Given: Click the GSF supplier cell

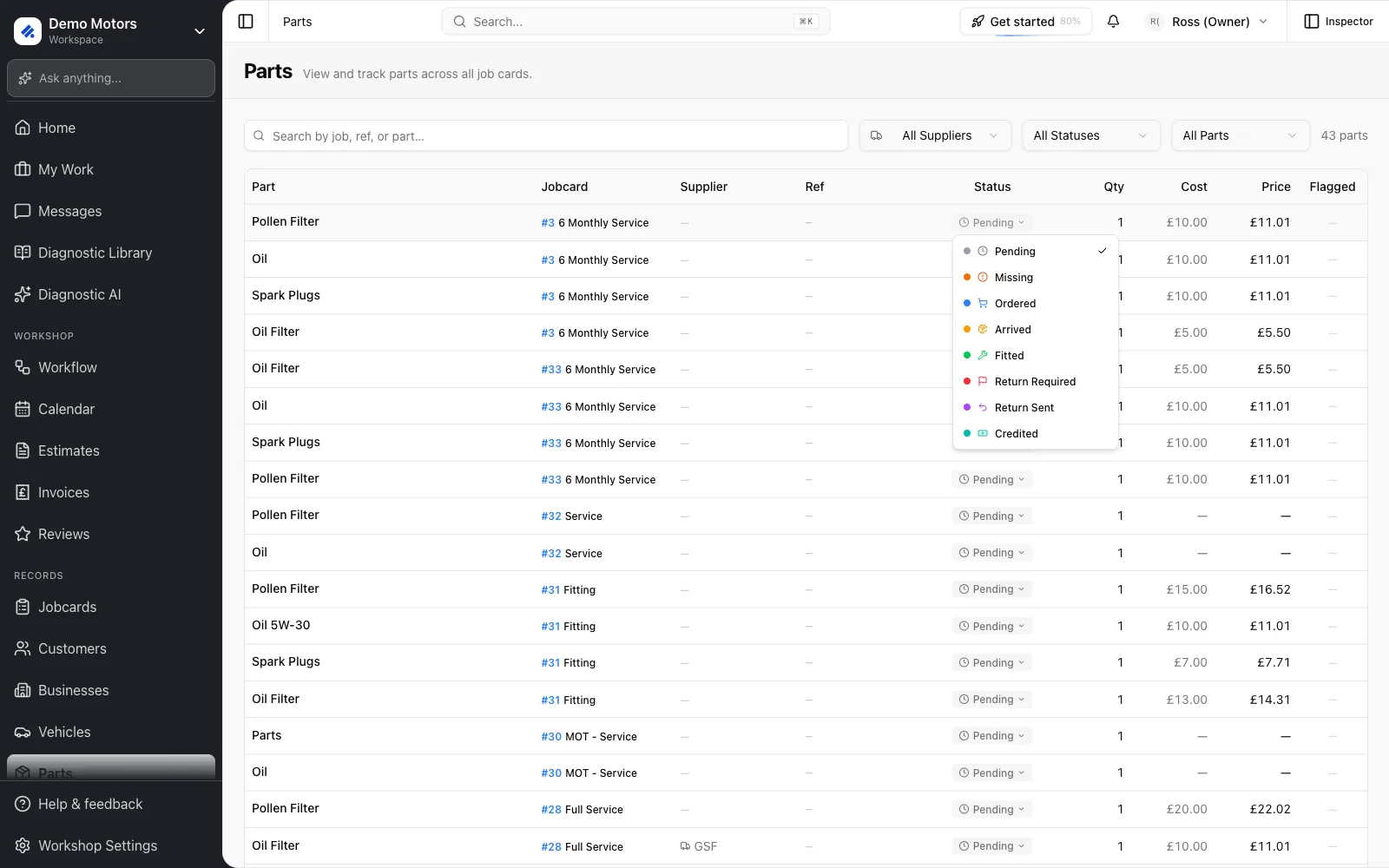Looking at the screenshot, I should pyautogui.click(x=699, y=846).
